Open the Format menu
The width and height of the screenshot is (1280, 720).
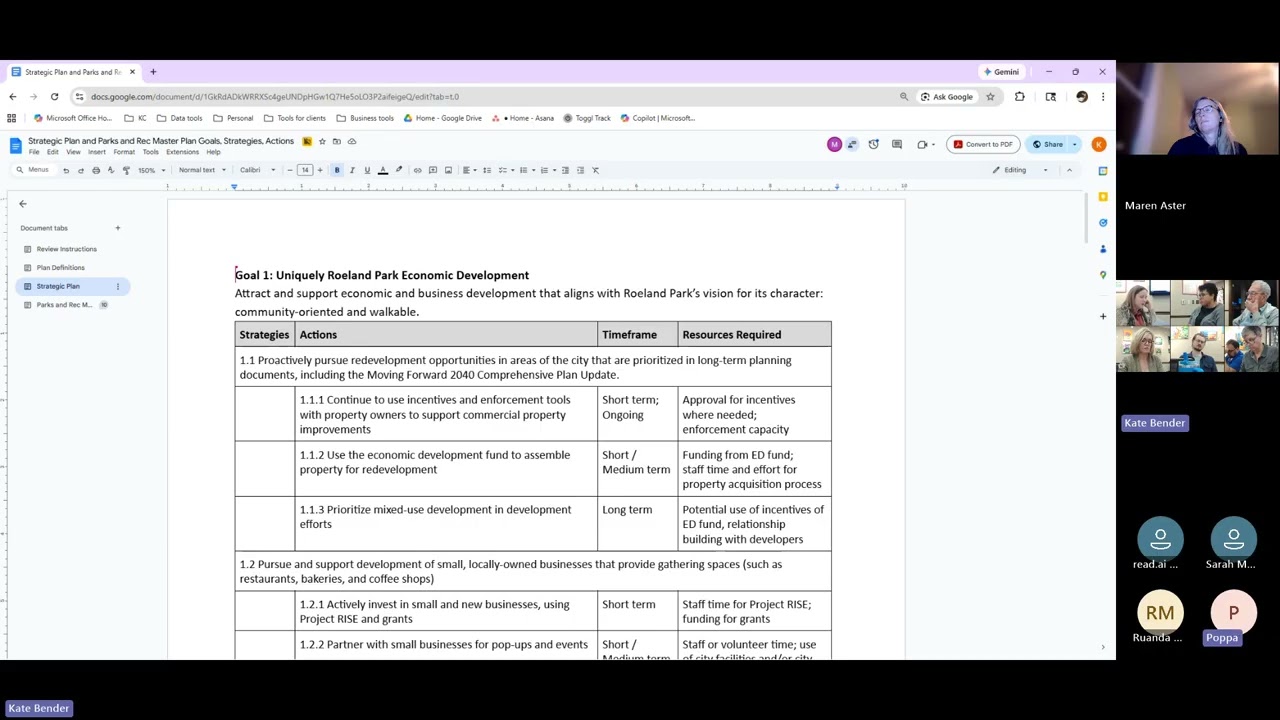point(124,152)
